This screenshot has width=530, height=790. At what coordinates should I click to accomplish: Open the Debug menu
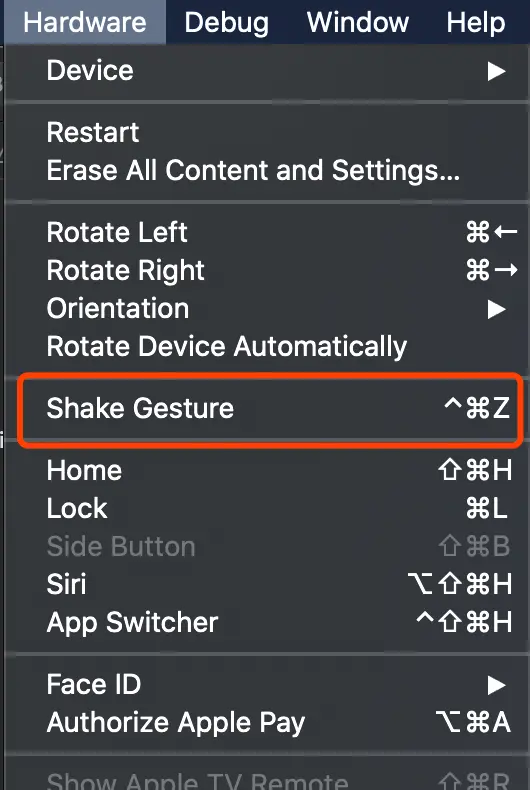pyautogui.click(x=226, y=22)
